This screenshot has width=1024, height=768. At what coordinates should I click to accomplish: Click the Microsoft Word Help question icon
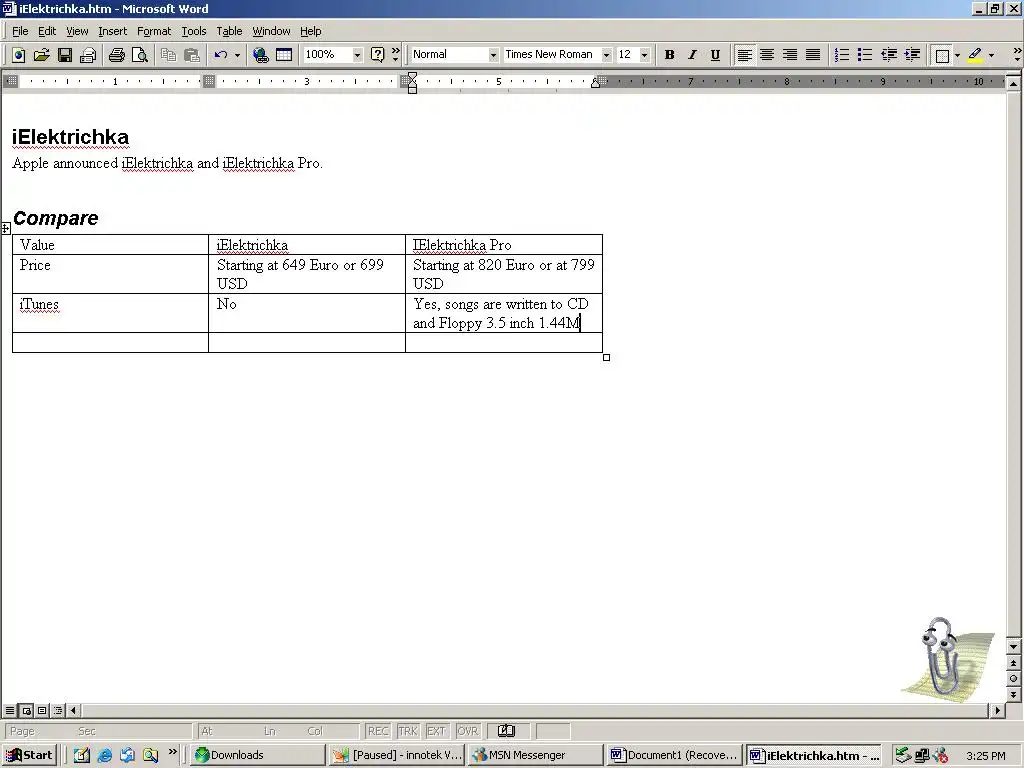377,55
